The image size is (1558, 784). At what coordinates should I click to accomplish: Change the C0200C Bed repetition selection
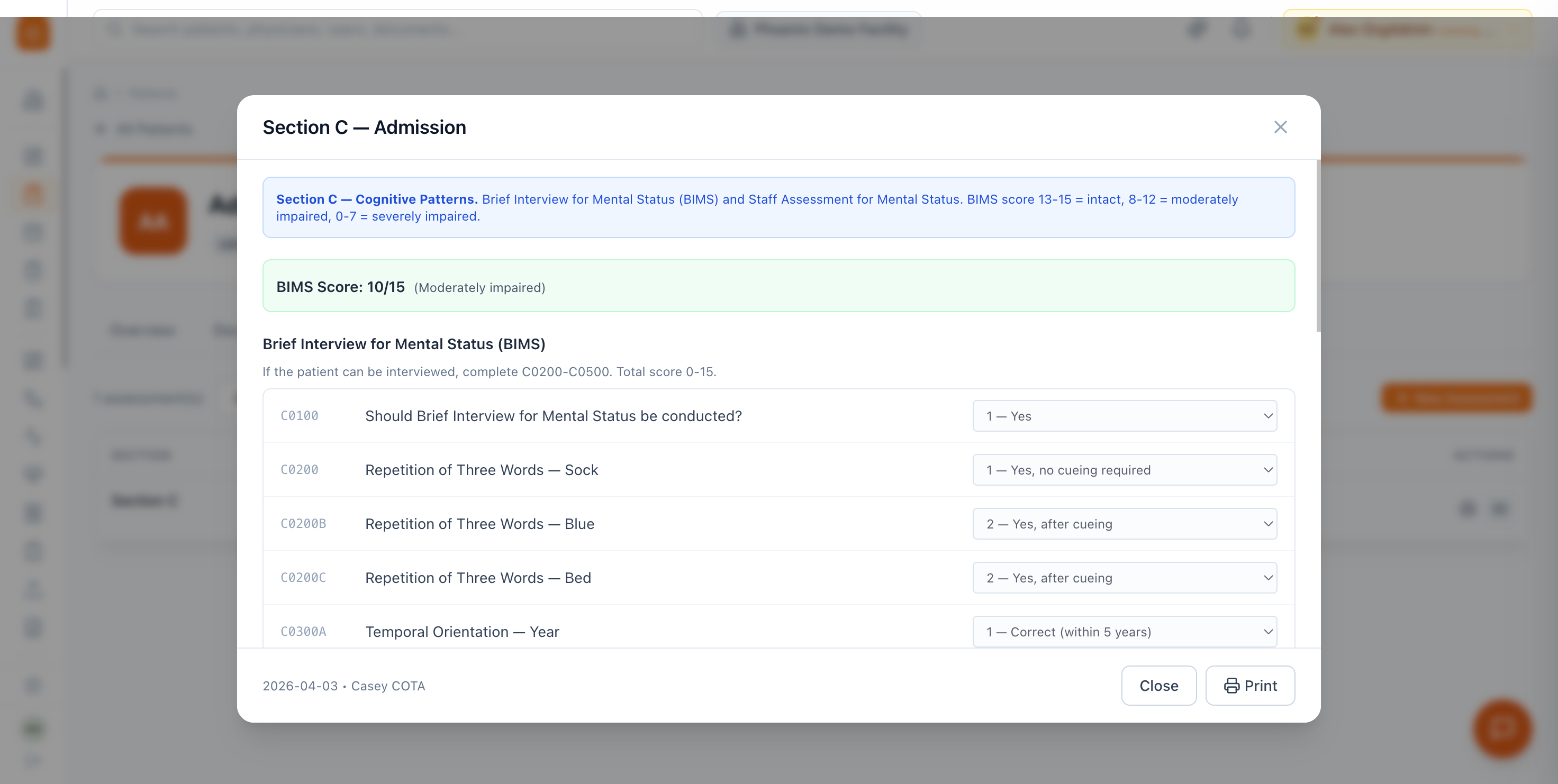1125,577
